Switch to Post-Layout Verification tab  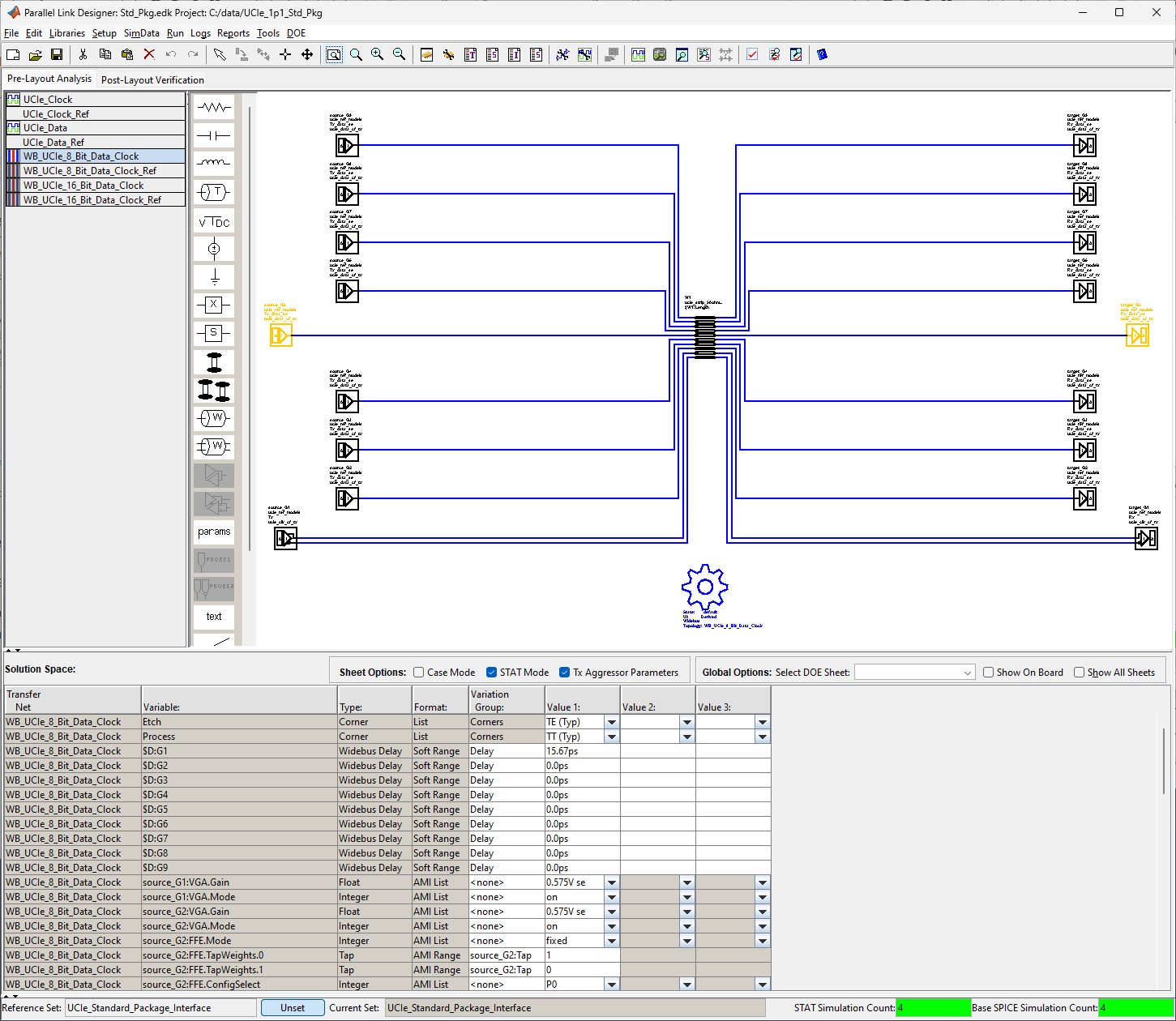tap(152, 79)
